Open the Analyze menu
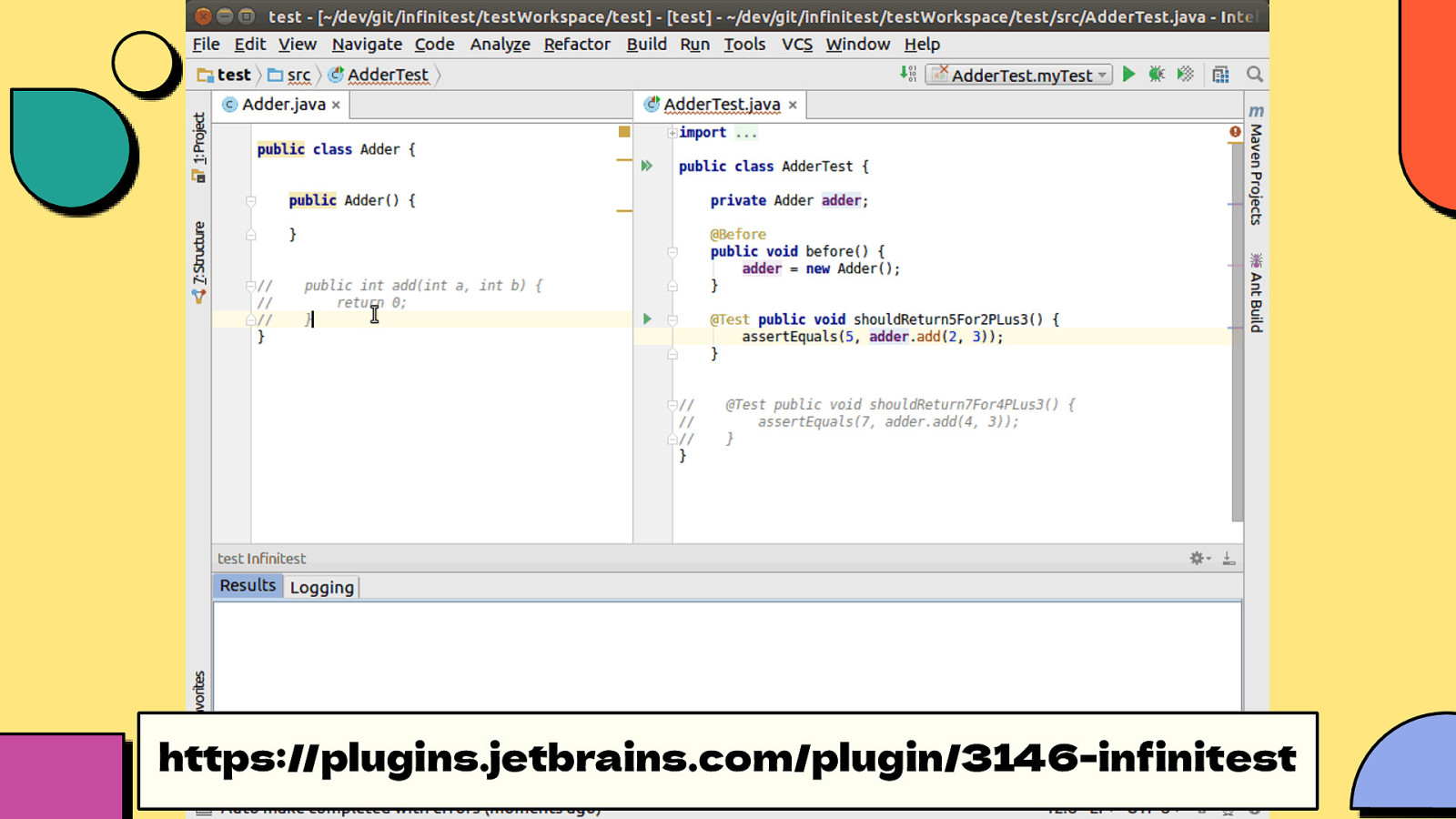The image size is (1456, 819). 500,44
